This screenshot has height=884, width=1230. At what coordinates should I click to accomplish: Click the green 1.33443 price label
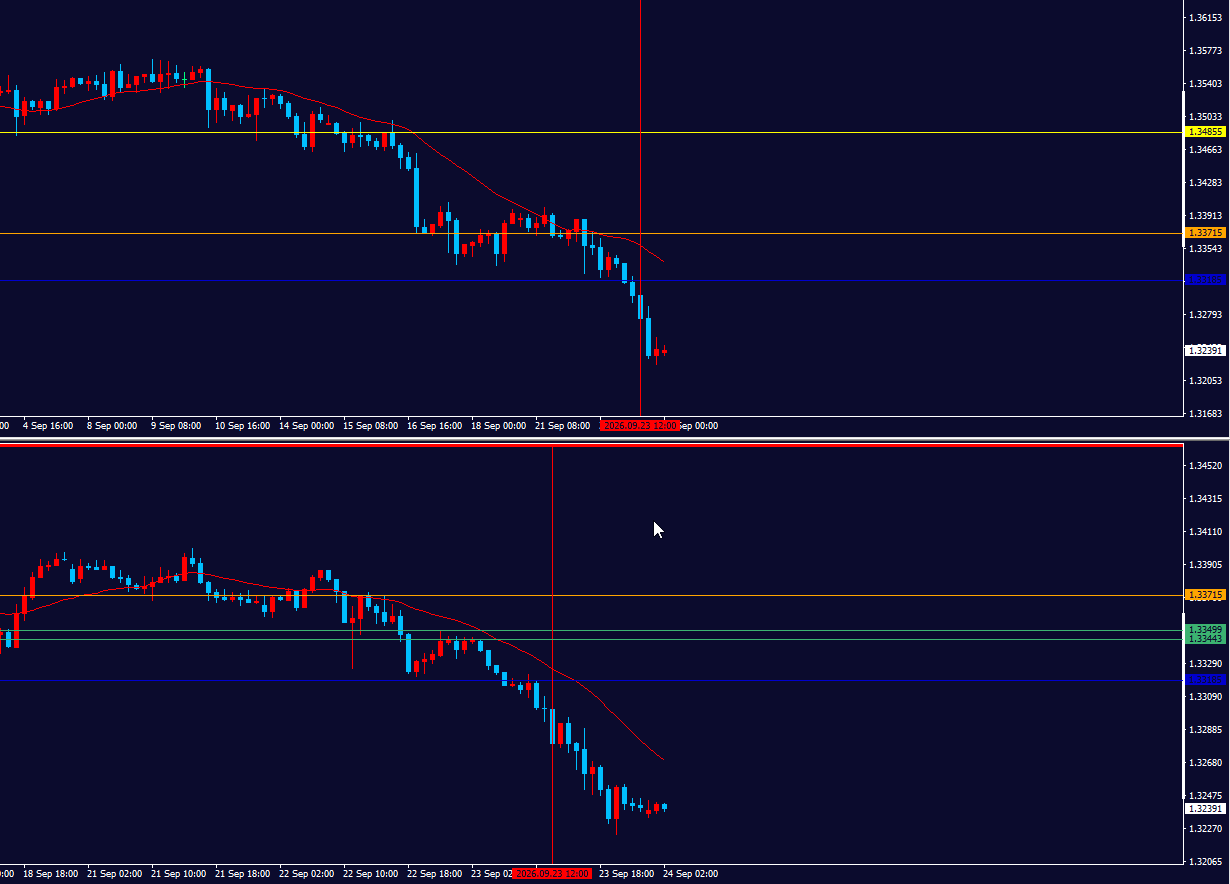pyautogui.click(x=1205, y=638)
